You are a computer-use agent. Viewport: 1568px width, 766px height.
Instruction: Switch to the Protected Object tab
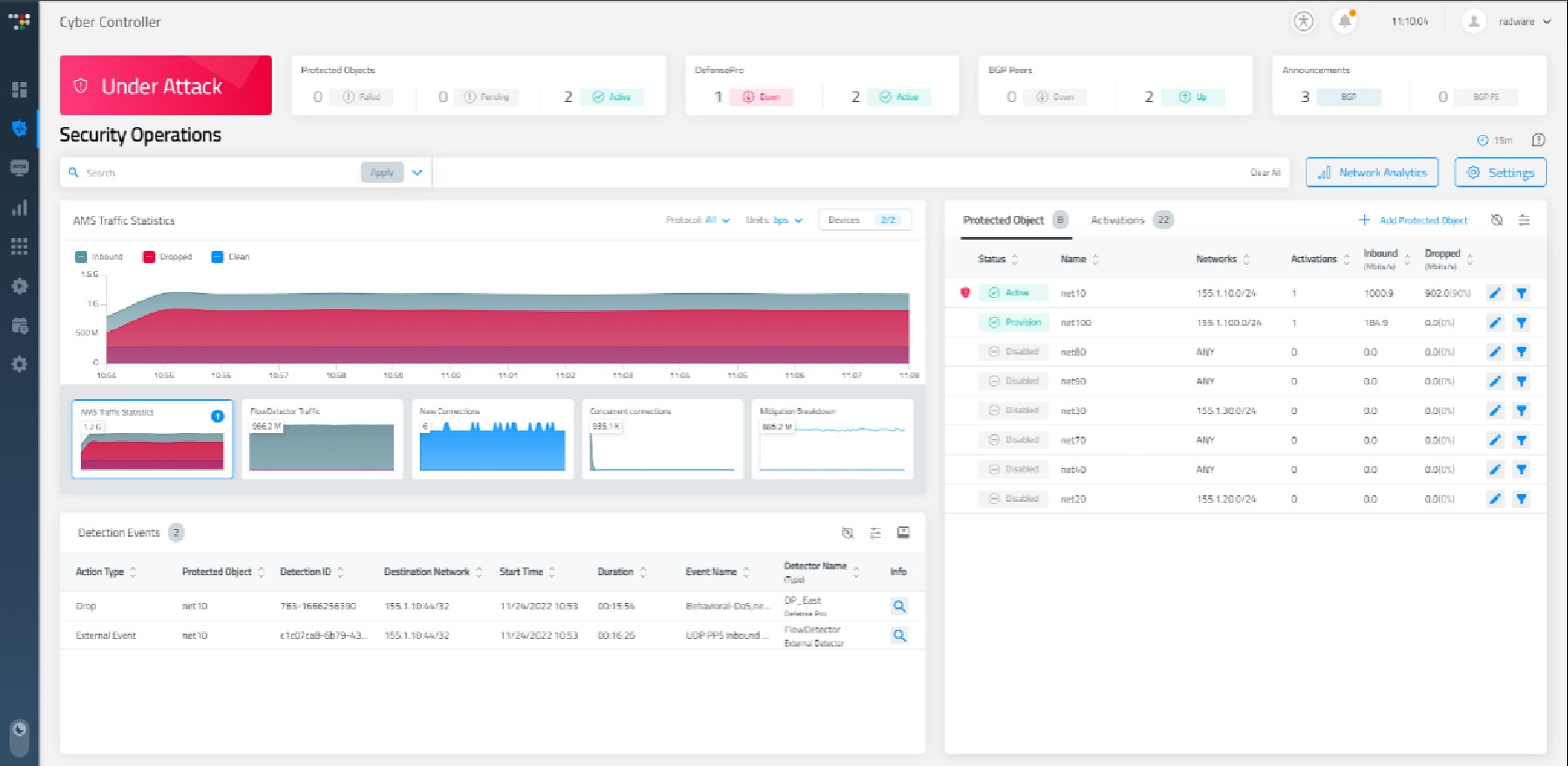1015,220
